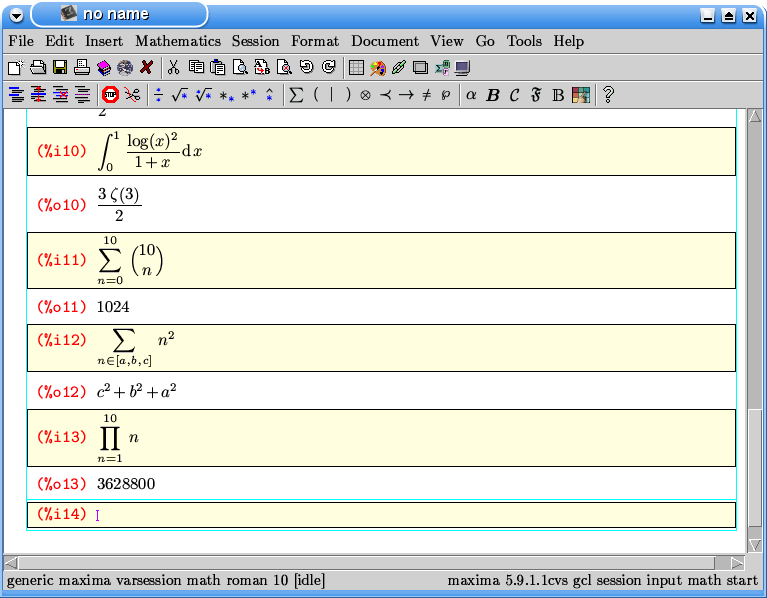
Task: Click the first blue-line field icon
Action: pos(17,94)
